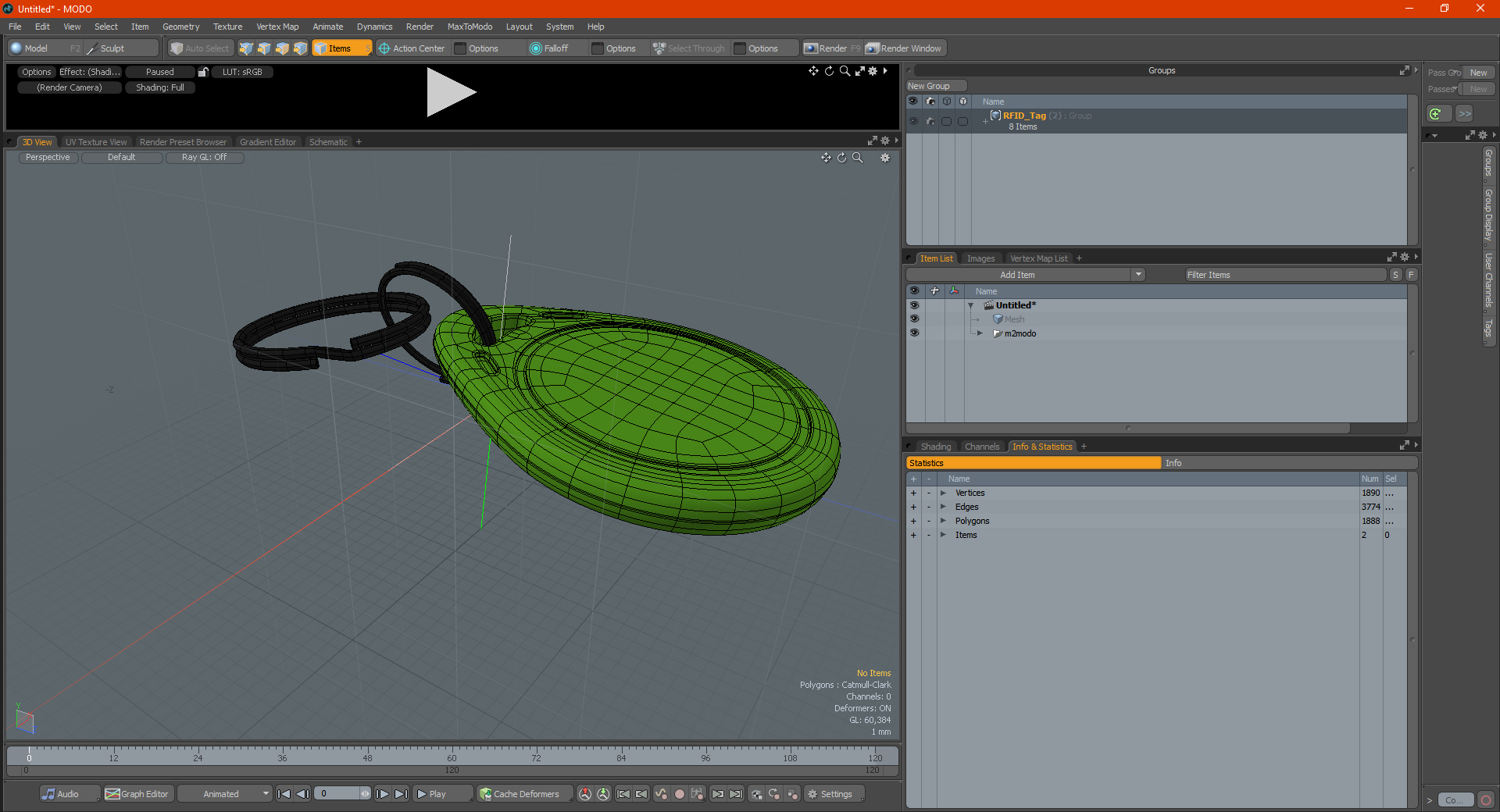Click the preview zoom magnifier icon

click(x=845, y=71)
